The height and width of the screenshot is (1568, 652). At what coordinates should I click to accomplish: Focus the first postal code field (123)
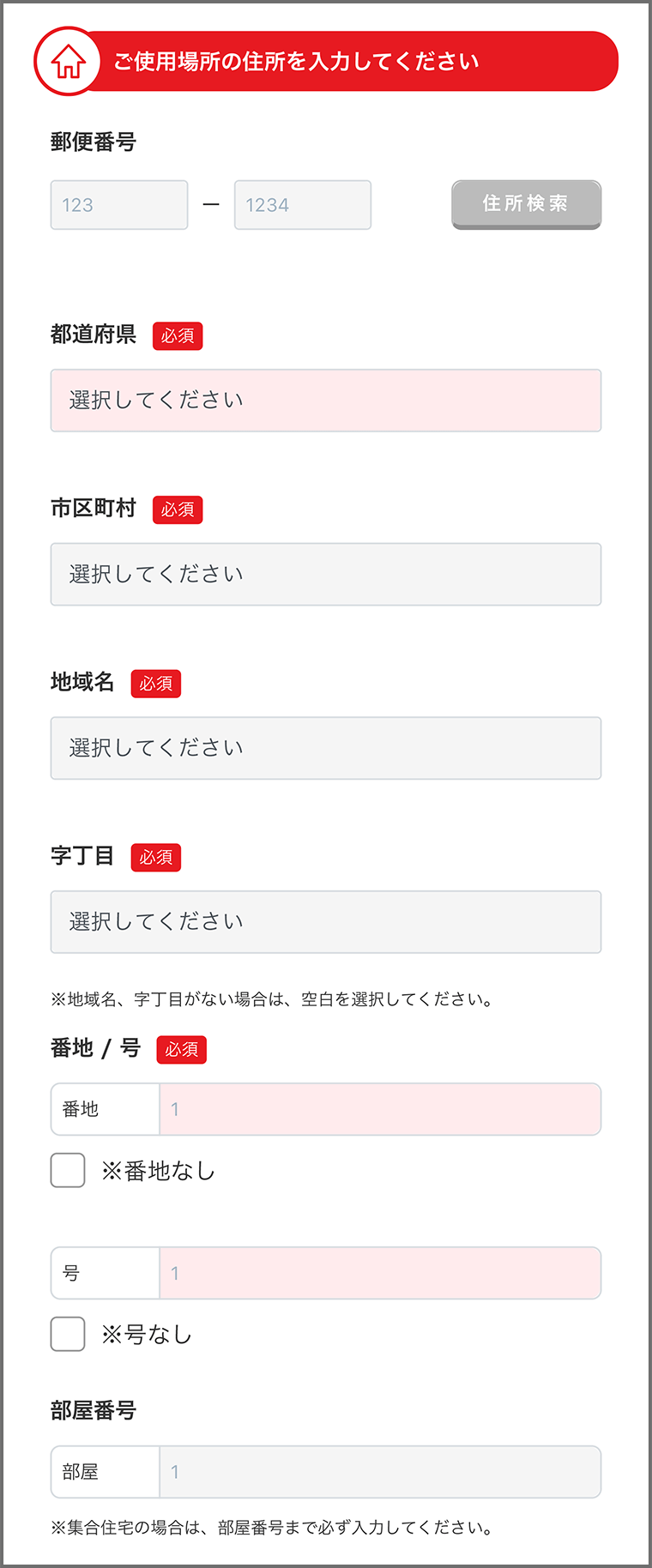(x=119, y=205)
